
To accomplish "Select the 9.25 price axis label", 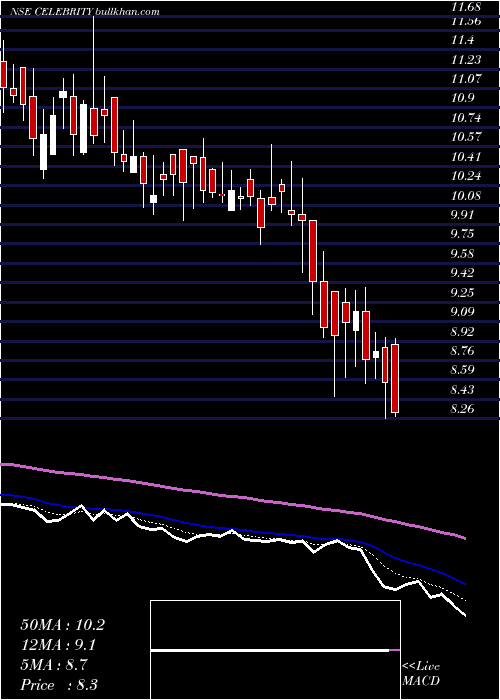I will point(463,293).
